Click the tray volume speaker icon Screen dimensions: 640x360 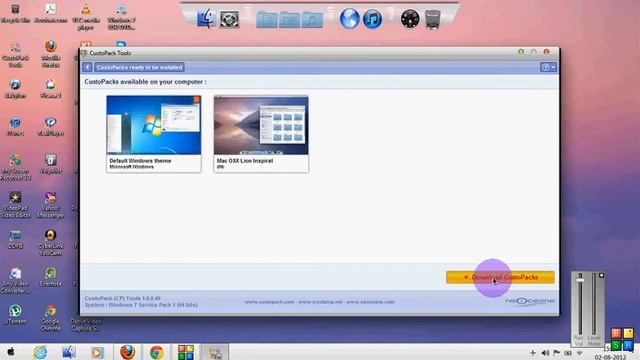click(x=545, y=353)
